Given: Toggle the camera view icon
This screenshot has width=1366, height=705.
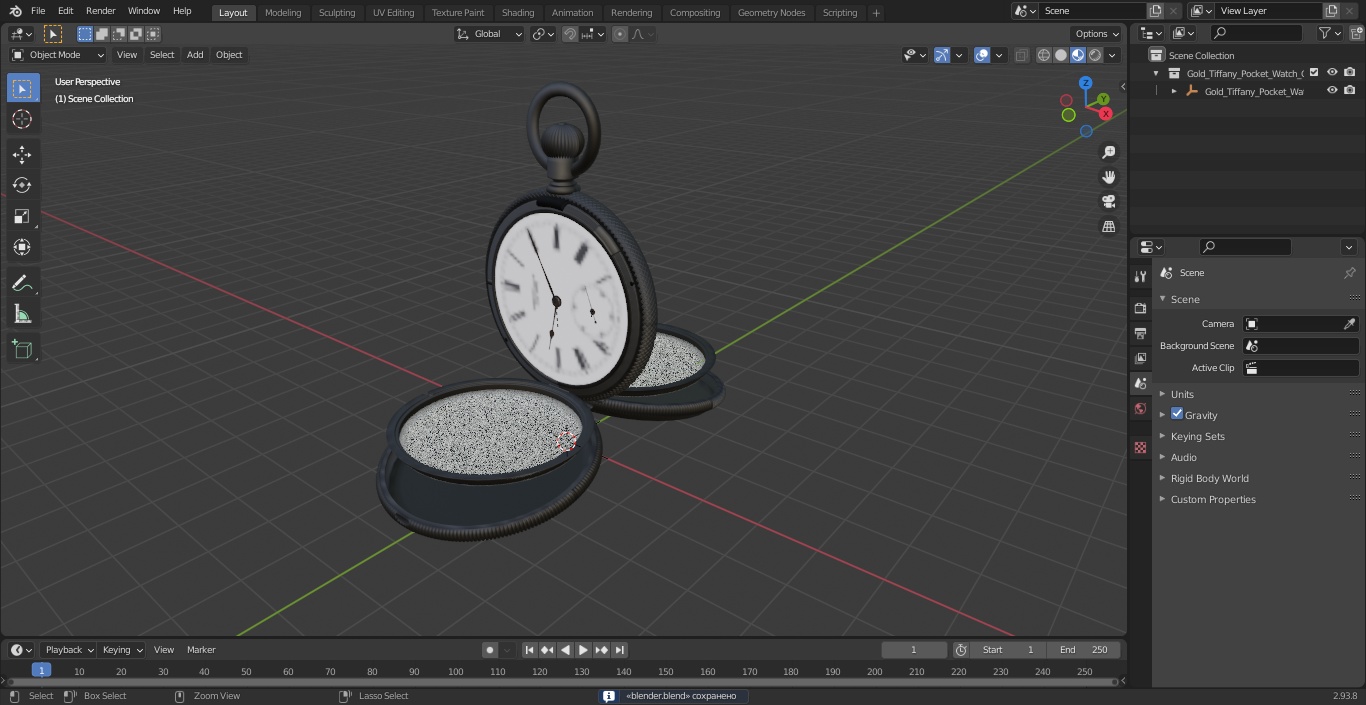Looking at the screenshot, I should tap(1108, 202).
